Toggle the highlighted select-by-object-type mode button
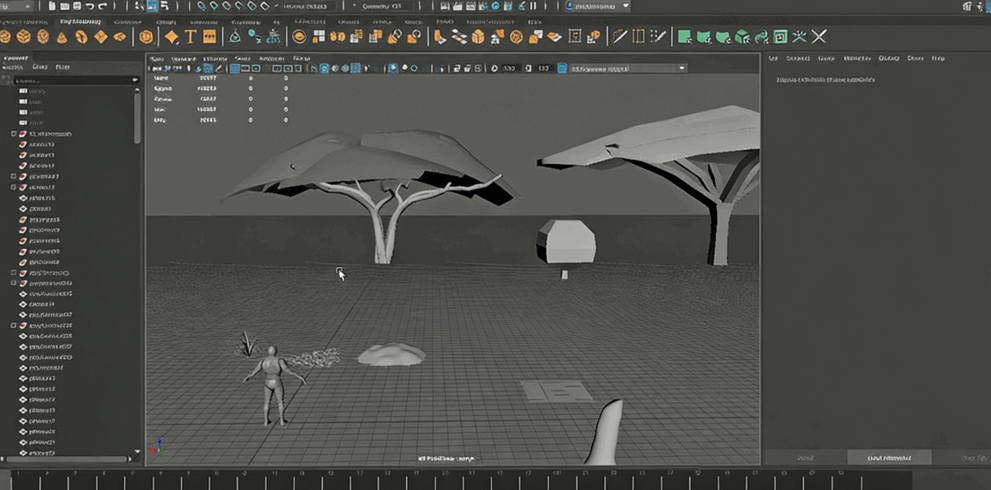 click(153, 6)
